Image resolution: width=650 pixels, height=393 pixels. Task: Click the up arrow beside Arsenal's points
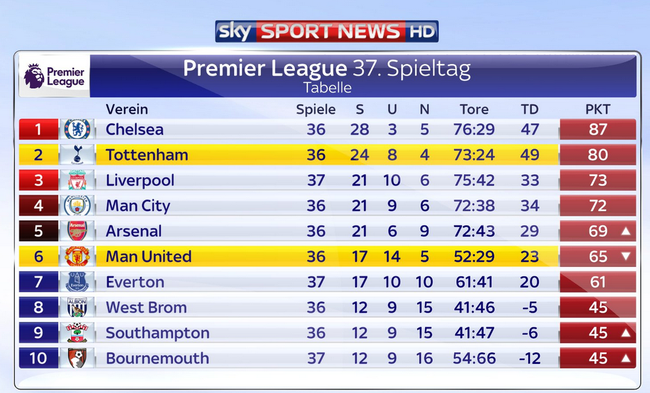tap(626, 231)
